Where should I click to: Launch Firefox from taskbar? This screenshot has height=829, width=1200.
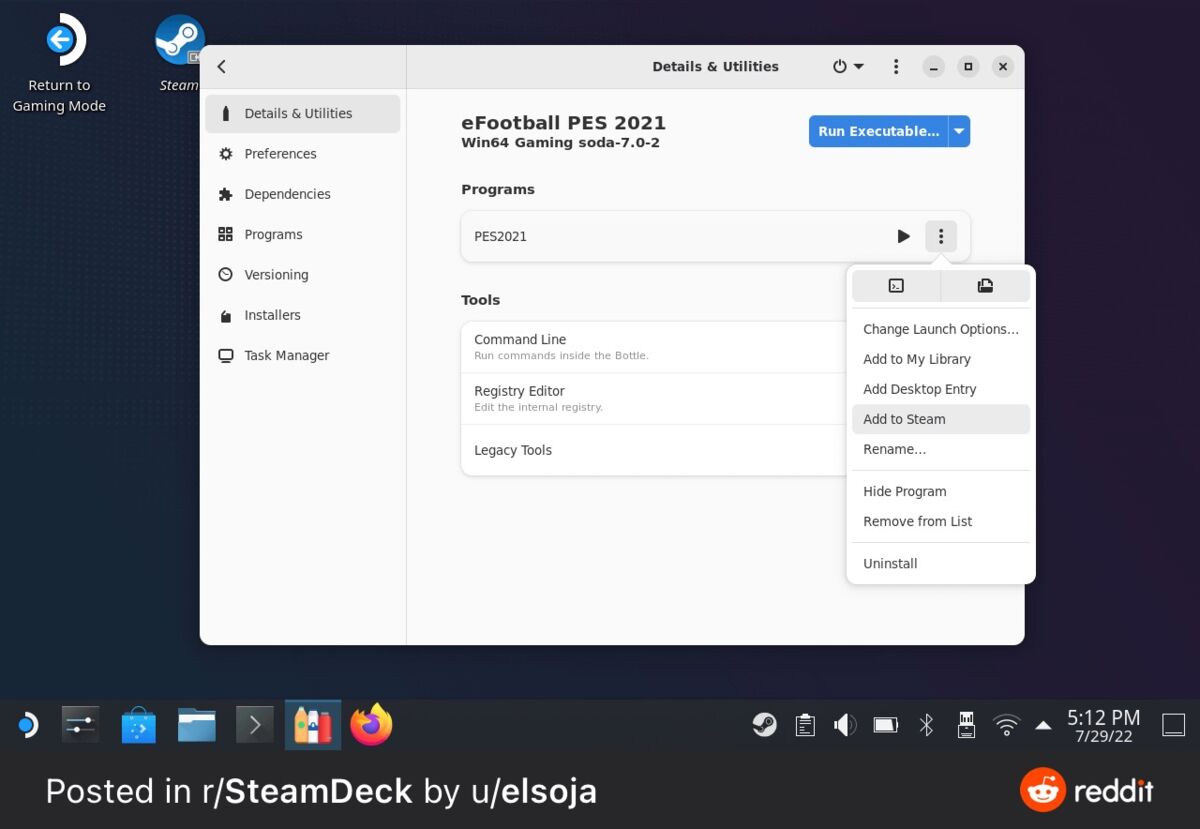[x=371, y=725]
